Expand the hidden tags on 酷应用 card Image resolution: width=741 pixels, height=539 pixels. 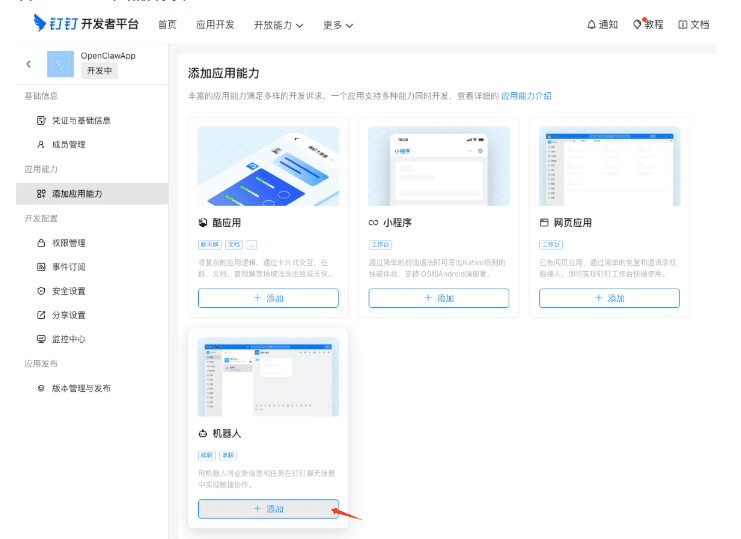tap(252, 244)
